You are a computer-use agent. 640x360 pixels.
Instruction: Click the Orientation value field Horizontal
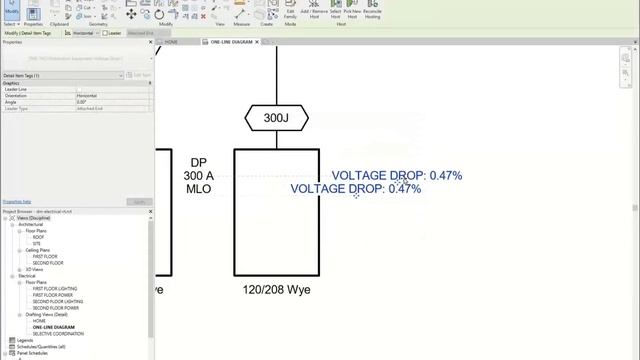point(112,96)
